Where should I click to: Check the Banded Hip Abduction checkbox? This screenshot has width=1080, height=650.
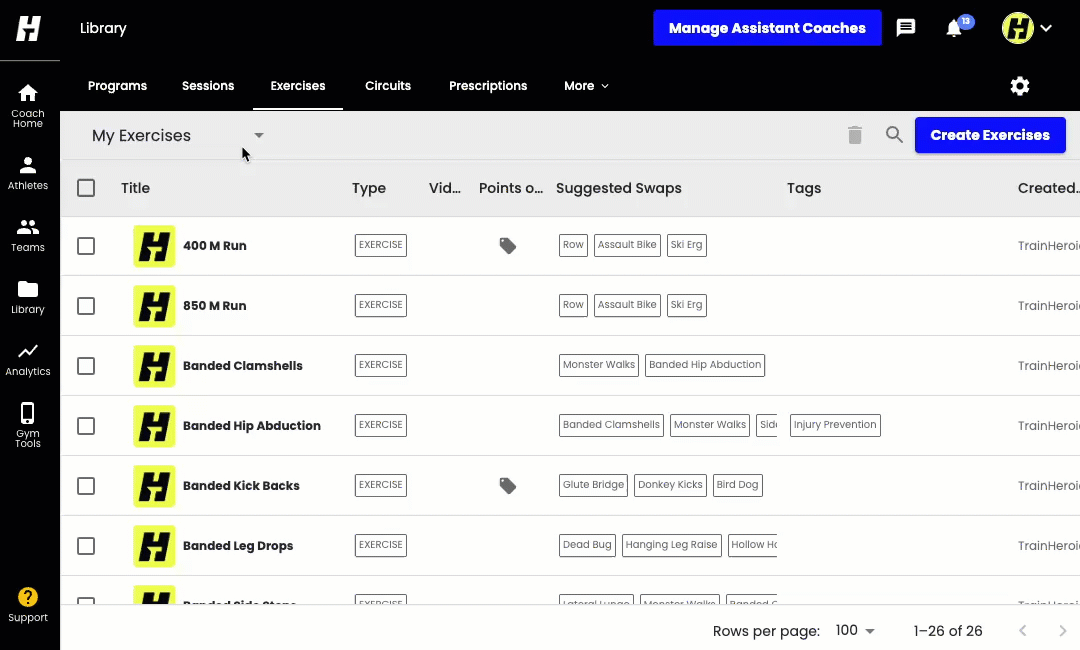86,426
